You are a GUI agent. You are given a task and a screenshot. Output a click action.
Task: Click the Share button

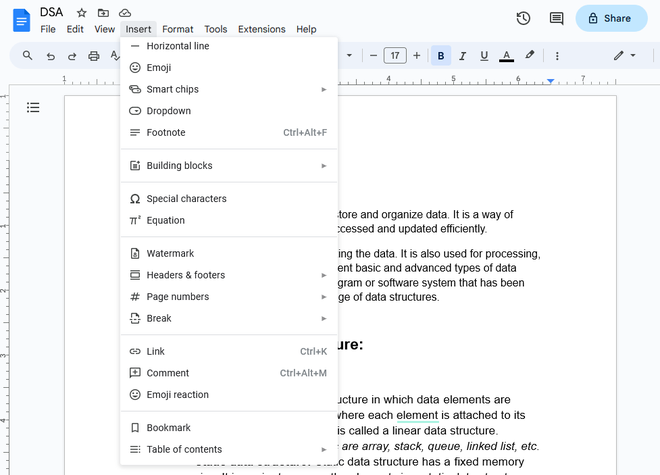point(611,18)
